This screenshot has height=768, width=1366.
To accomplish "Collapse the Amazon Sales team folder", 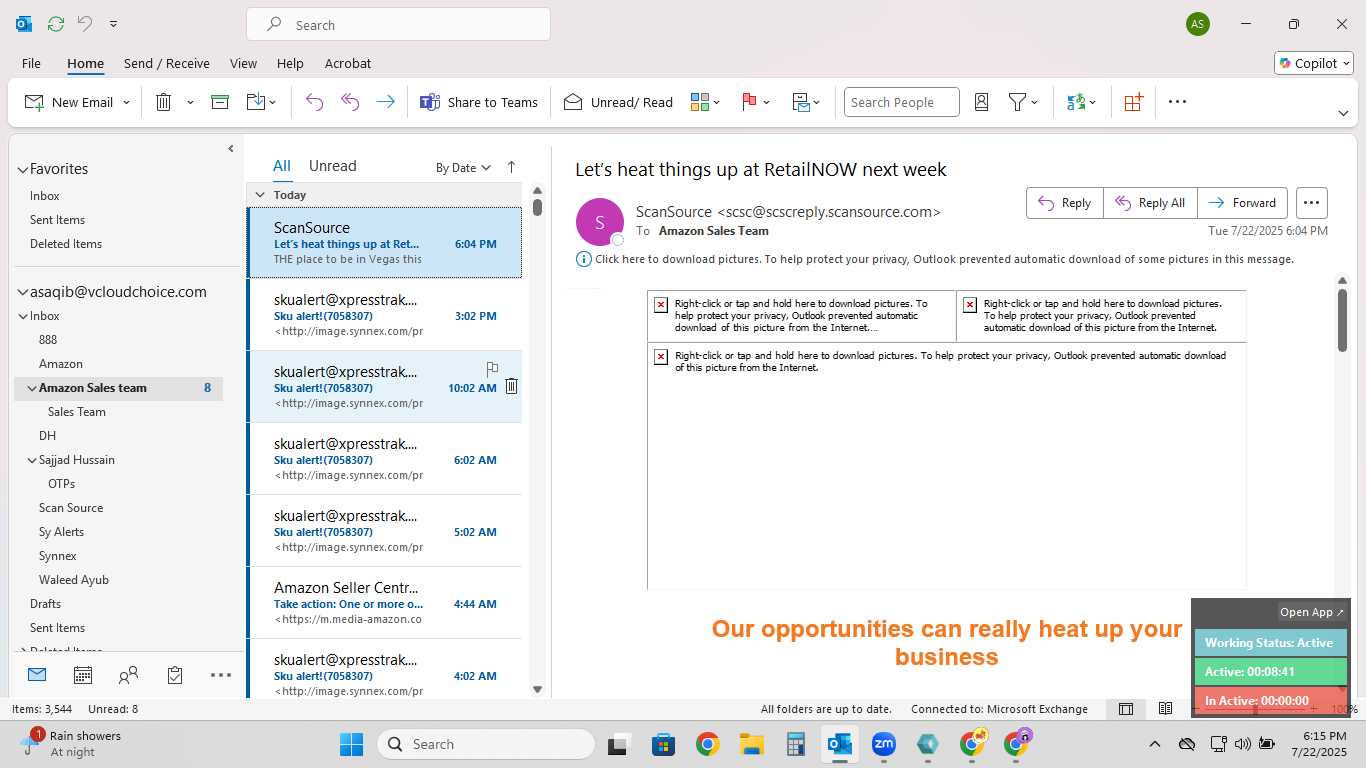I will 32,388.
